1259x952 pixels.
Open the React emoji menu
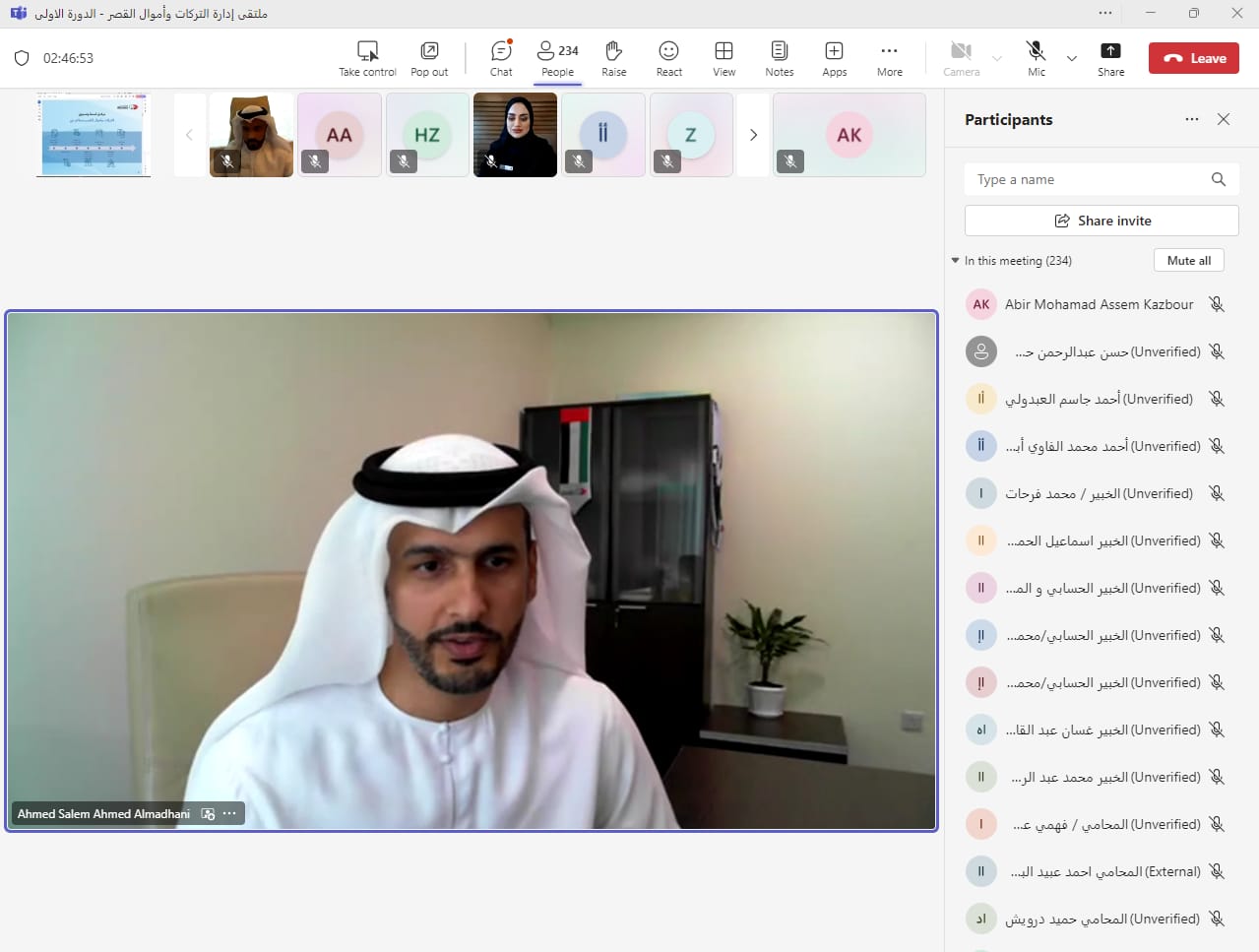pos(669,58)
